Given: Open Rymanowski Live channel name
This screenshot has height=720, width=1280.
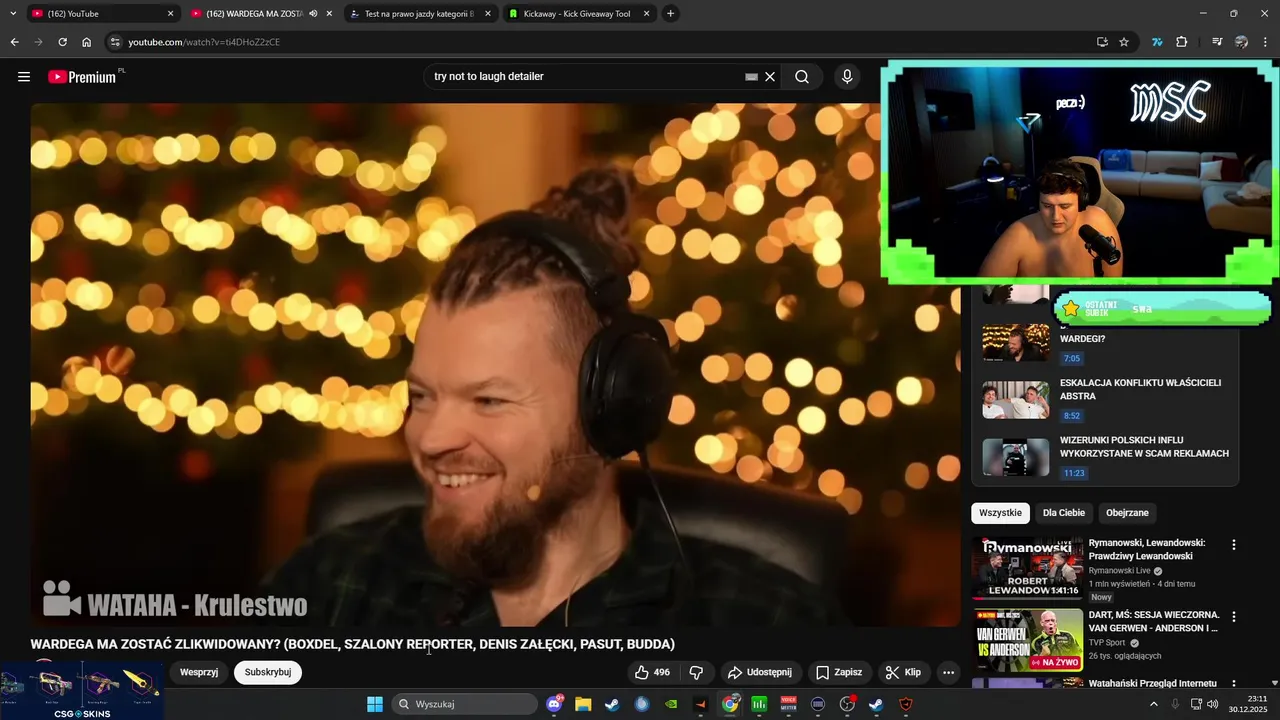Looking at the screenshot, I should [x=1119, y=571].
